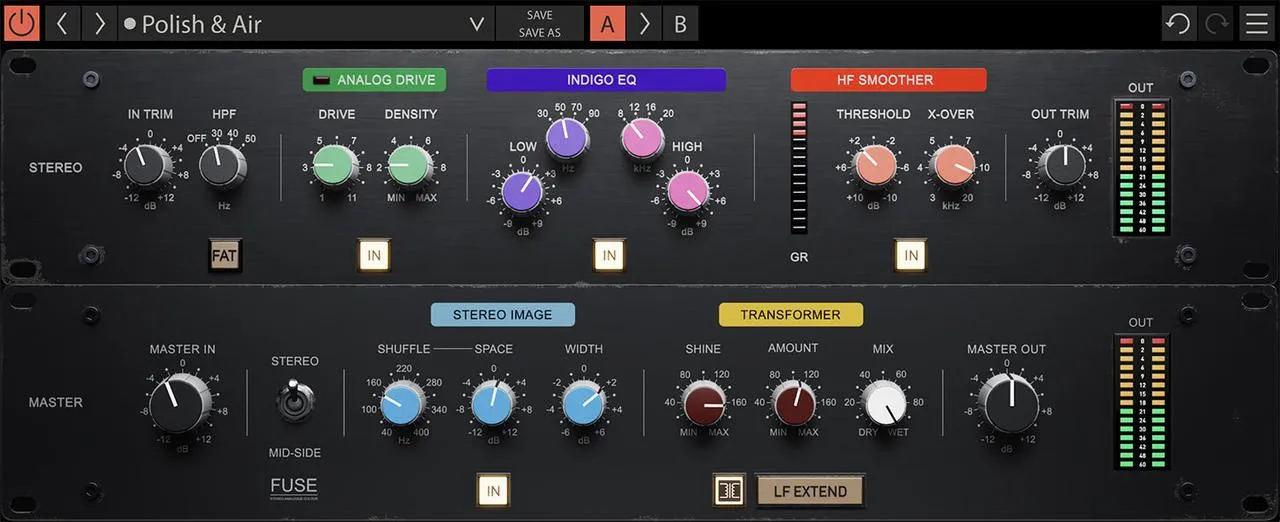Toggle the FAT button

224,256
